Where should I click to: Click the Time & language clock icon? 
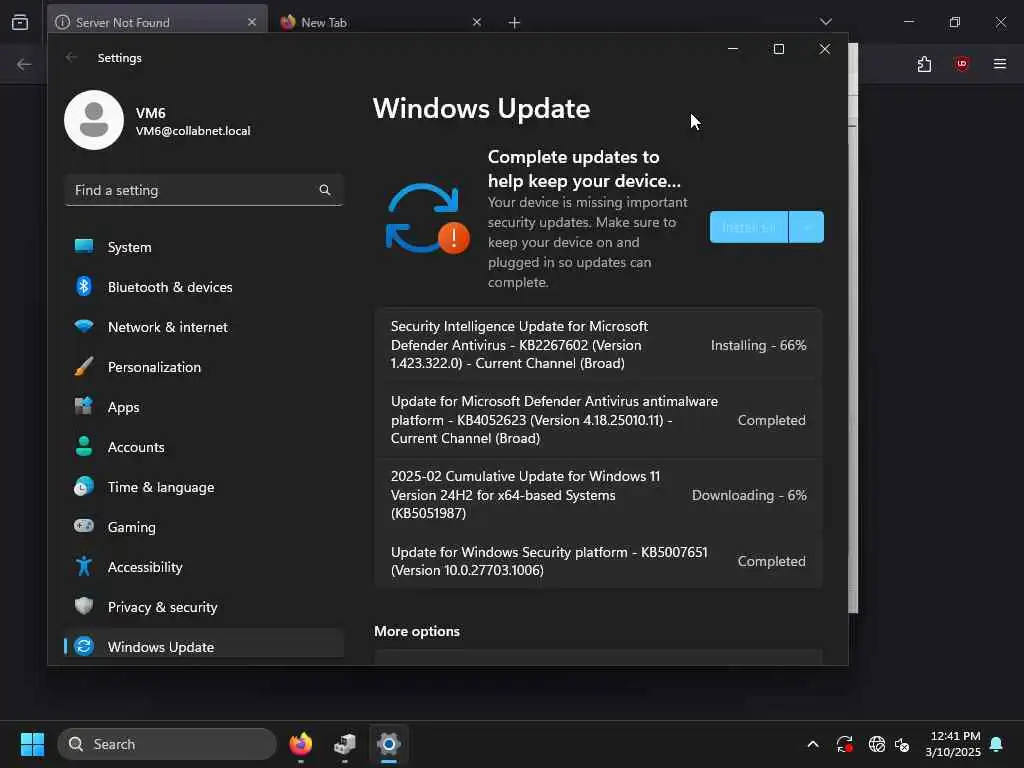pyautogui.click(x=84, y=487)
